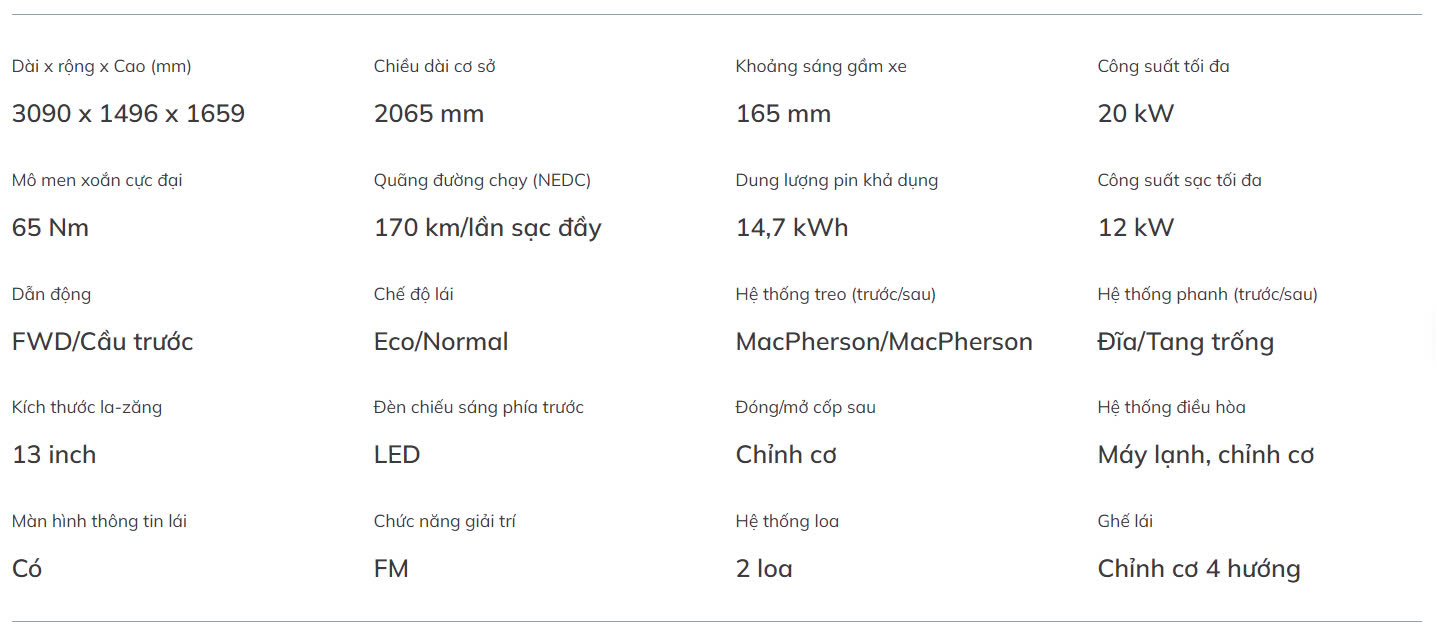Click the suspension value MacPherson/MacPherson

pyautogui.click(x=884, y=342)
